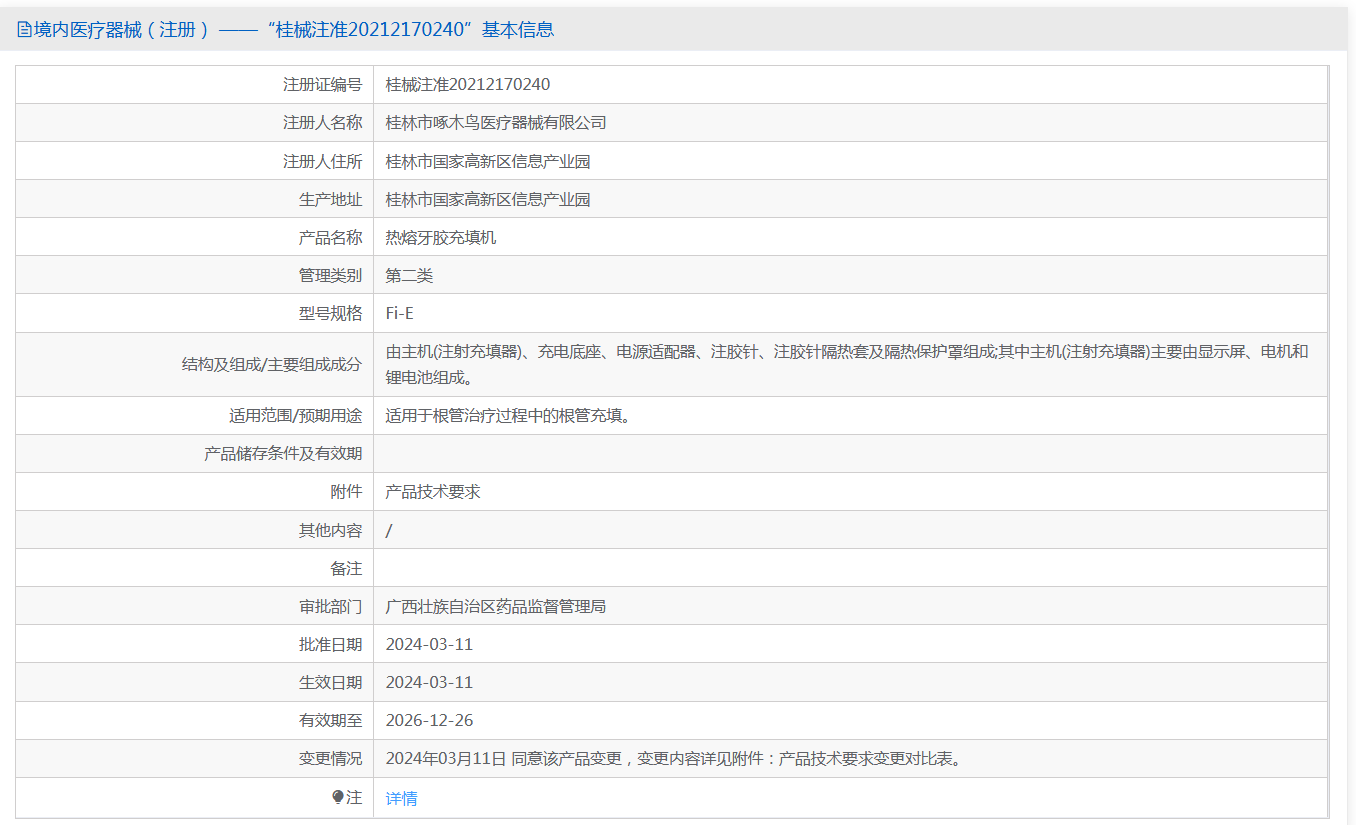This screenshot has height=825, width=1356.
Task: Click the 有效期至 label
Action: [330, 720]
